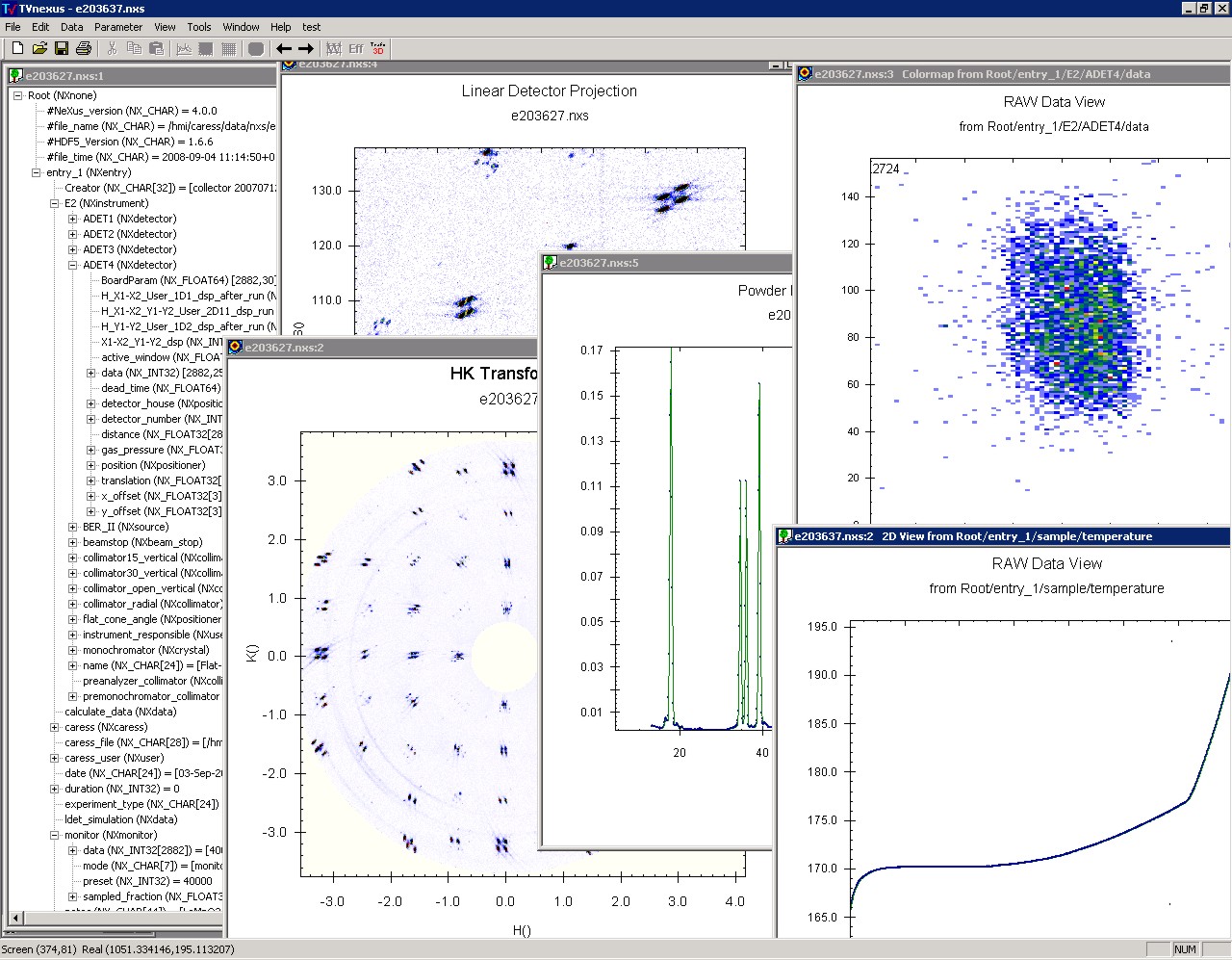The image size is (1232, 960).
Task: Open the Data menu
Action: (x=72, y=27)
